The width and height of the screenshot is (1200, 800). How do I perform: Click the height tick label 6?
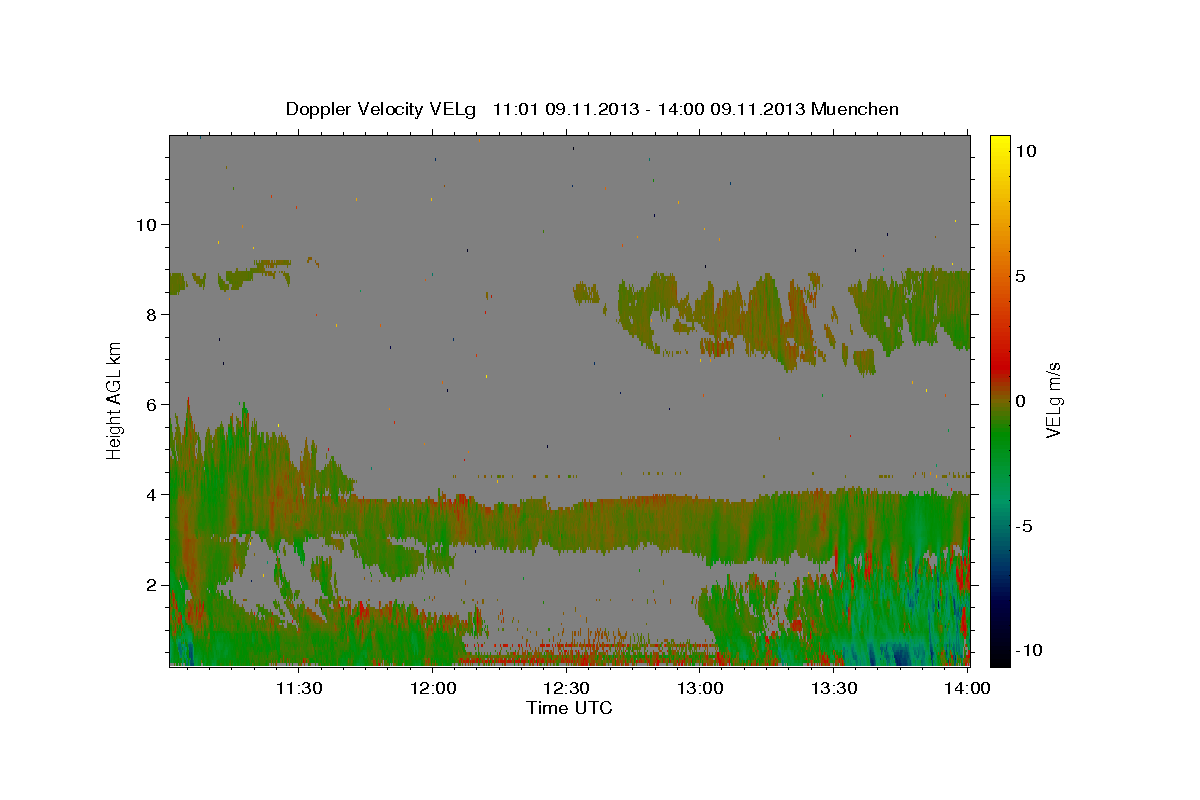coord(152,404)
